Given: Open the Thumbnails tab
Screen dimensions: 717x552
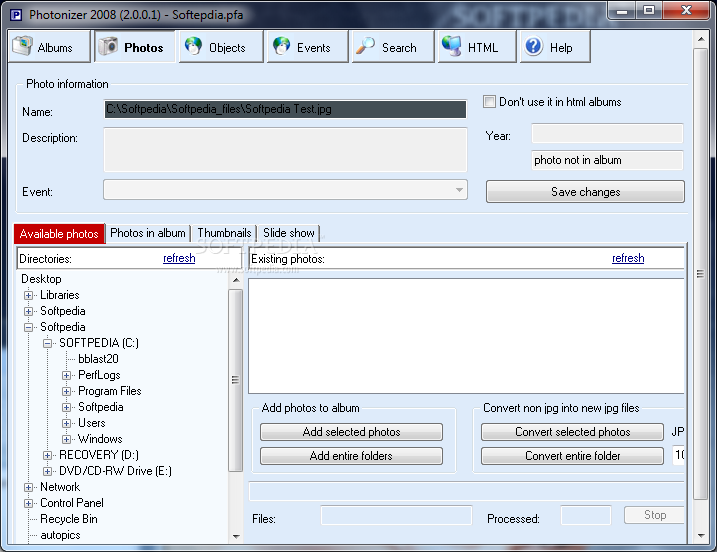Looking at the screenshot, I should point(224,233).
